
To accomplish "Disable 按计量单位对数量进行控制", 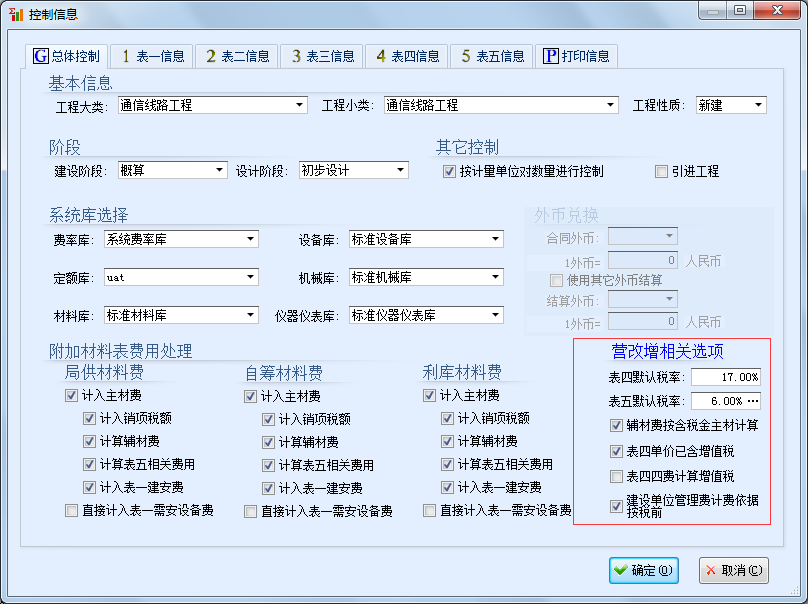I will coord(450,171).
